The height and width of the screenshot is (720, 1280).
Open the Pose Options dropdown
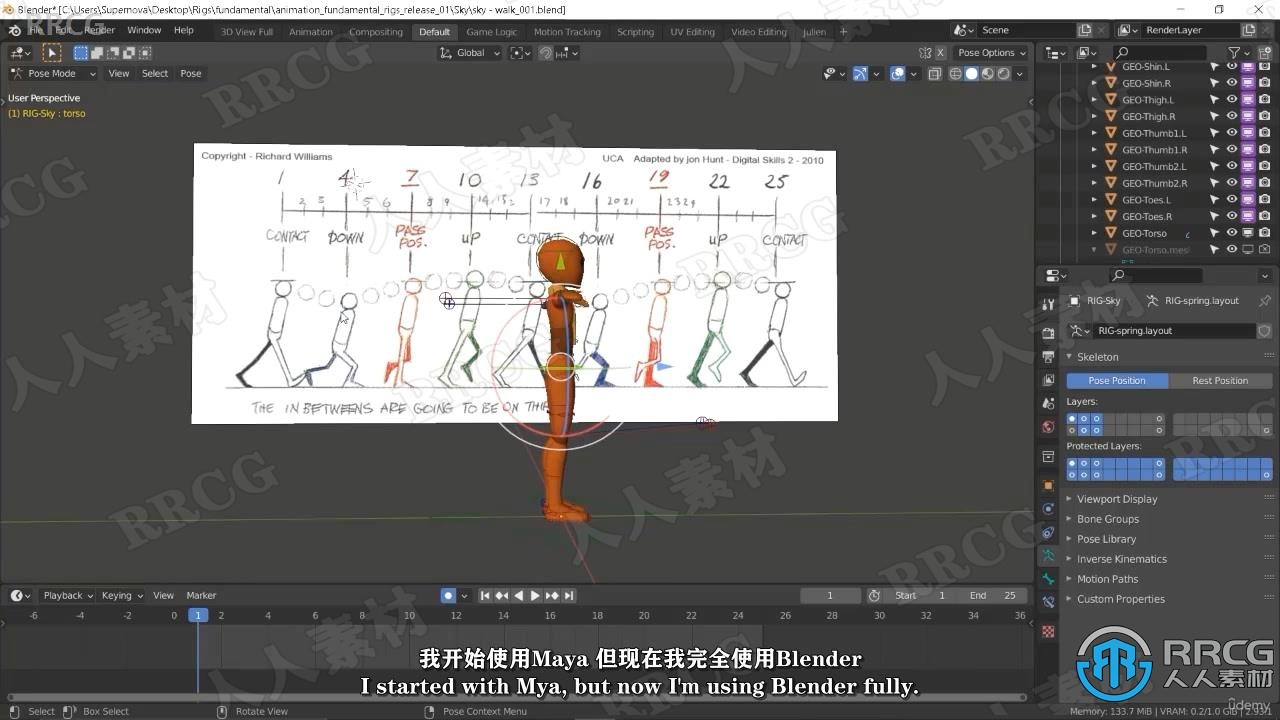point(991,53)
